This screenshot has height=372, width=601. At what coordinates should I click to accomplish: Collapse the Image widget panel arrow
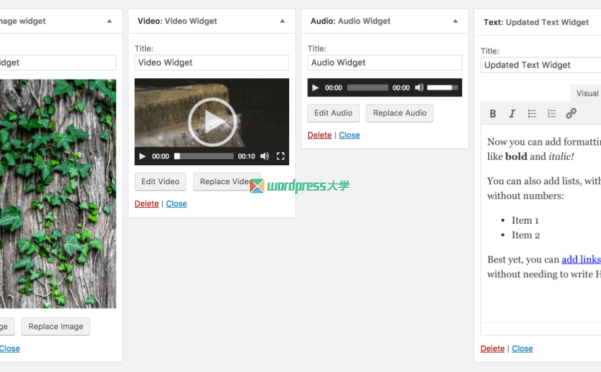pyautogui.click(x=109, y=21)
